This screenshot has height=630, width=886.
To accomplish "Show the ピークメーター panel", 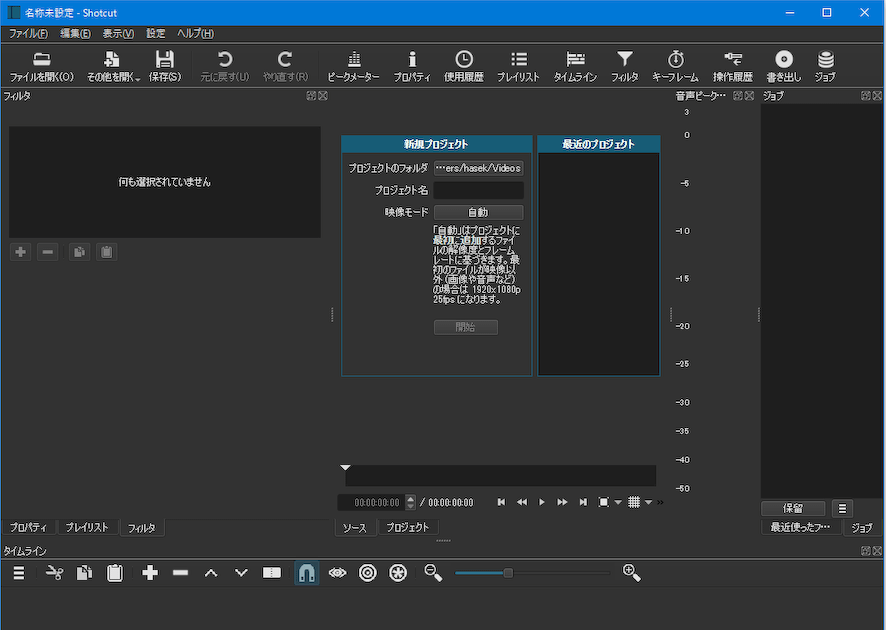I will pos(354,66).
